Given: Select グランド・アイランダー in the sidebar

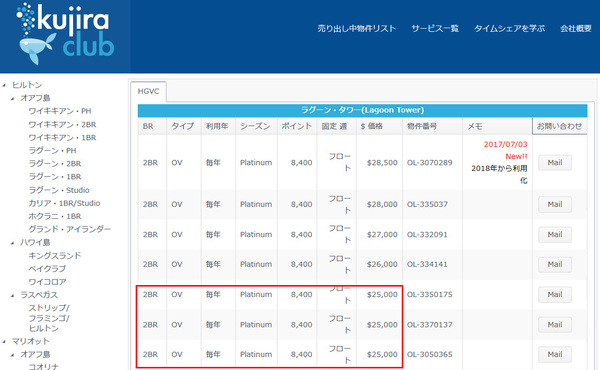Looking at the screenshot, I should pos(70,229).
